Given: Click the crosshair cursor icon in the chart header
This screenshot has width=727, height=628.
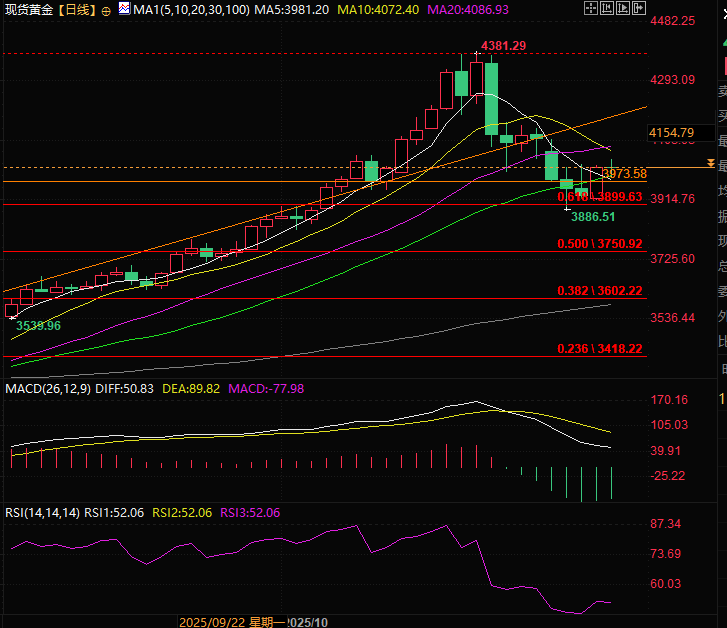Looking at the screenshot, I should (x=591, y=8).
